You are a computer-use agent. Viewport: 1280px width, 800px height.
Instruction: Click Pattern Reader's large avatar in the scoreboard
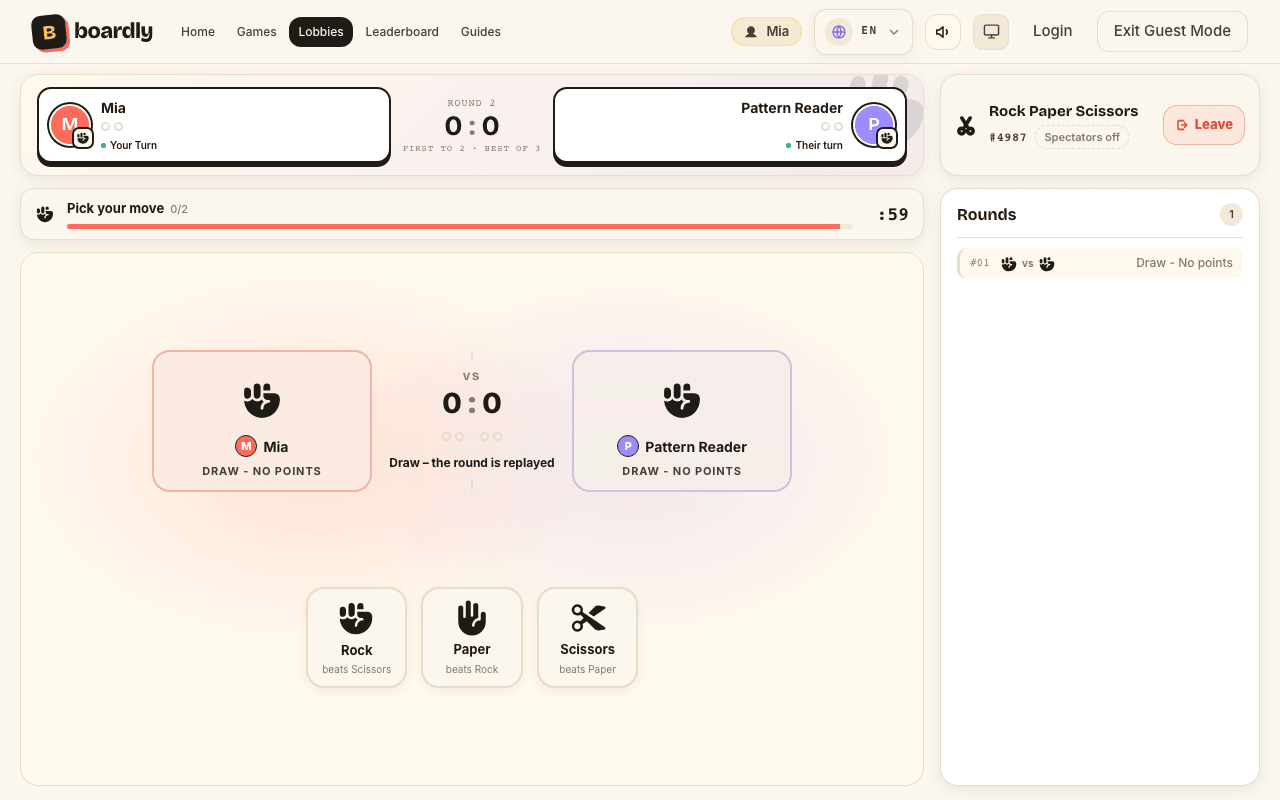point(874,125)
